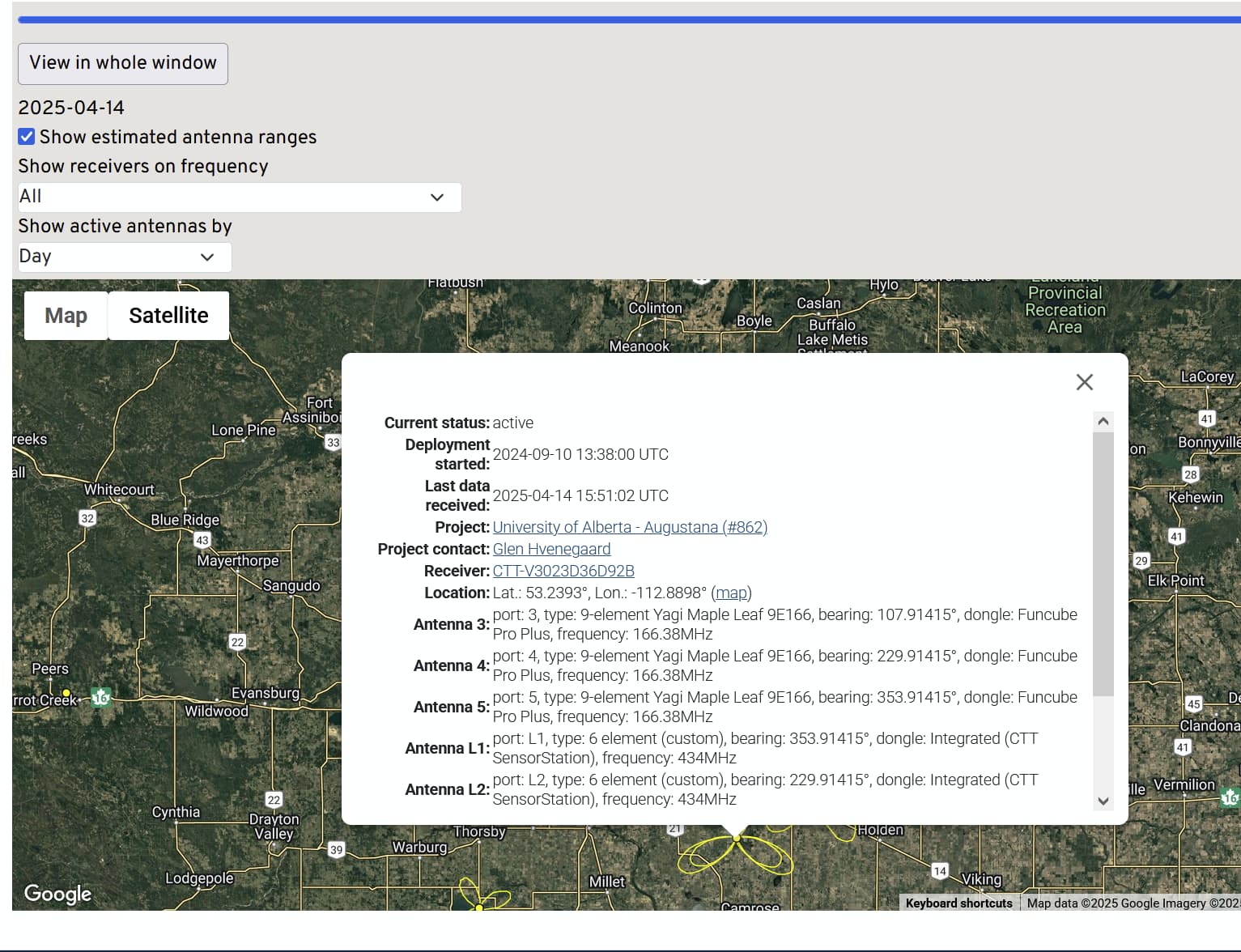Open University of Alberta - Augustana project link
The image size is (1241, 952).
pos(630,527)
